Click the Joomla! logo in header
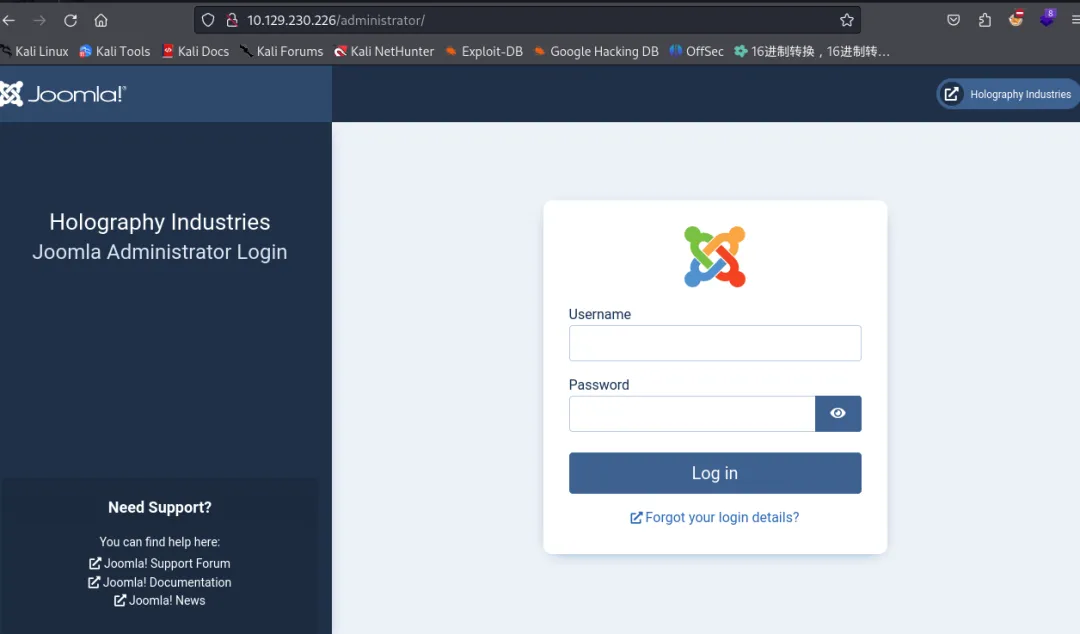 pos(63,94)
